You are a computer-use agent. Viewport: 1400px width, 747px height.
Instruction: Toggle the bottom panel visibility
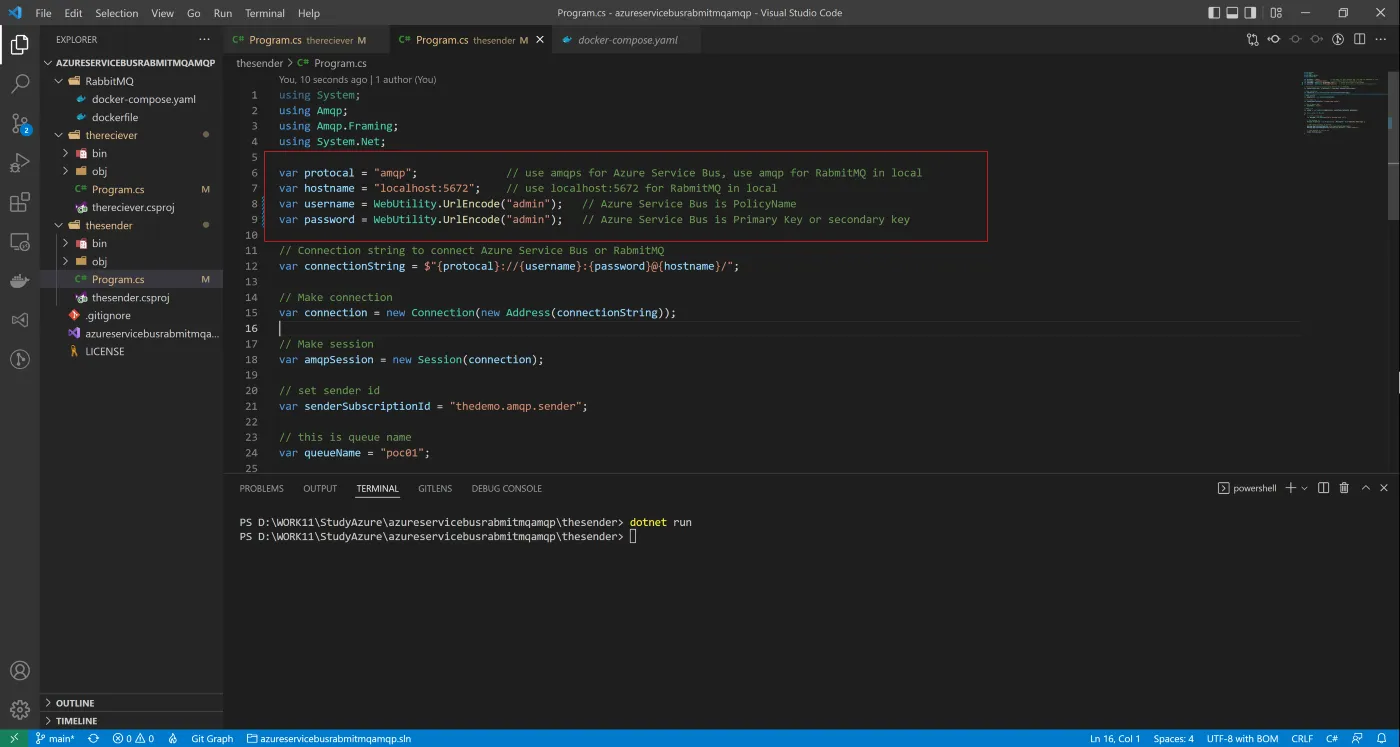1233,13
